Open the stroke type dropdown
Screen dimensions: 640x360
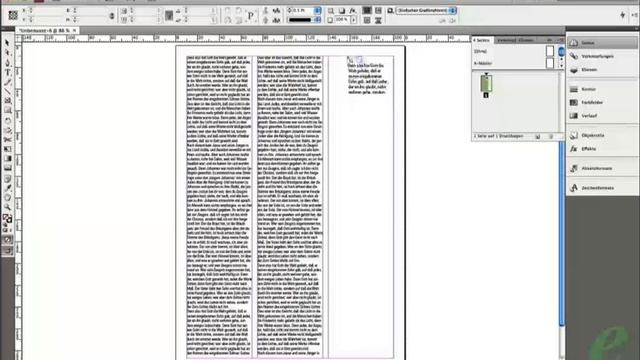coord(318,20)
